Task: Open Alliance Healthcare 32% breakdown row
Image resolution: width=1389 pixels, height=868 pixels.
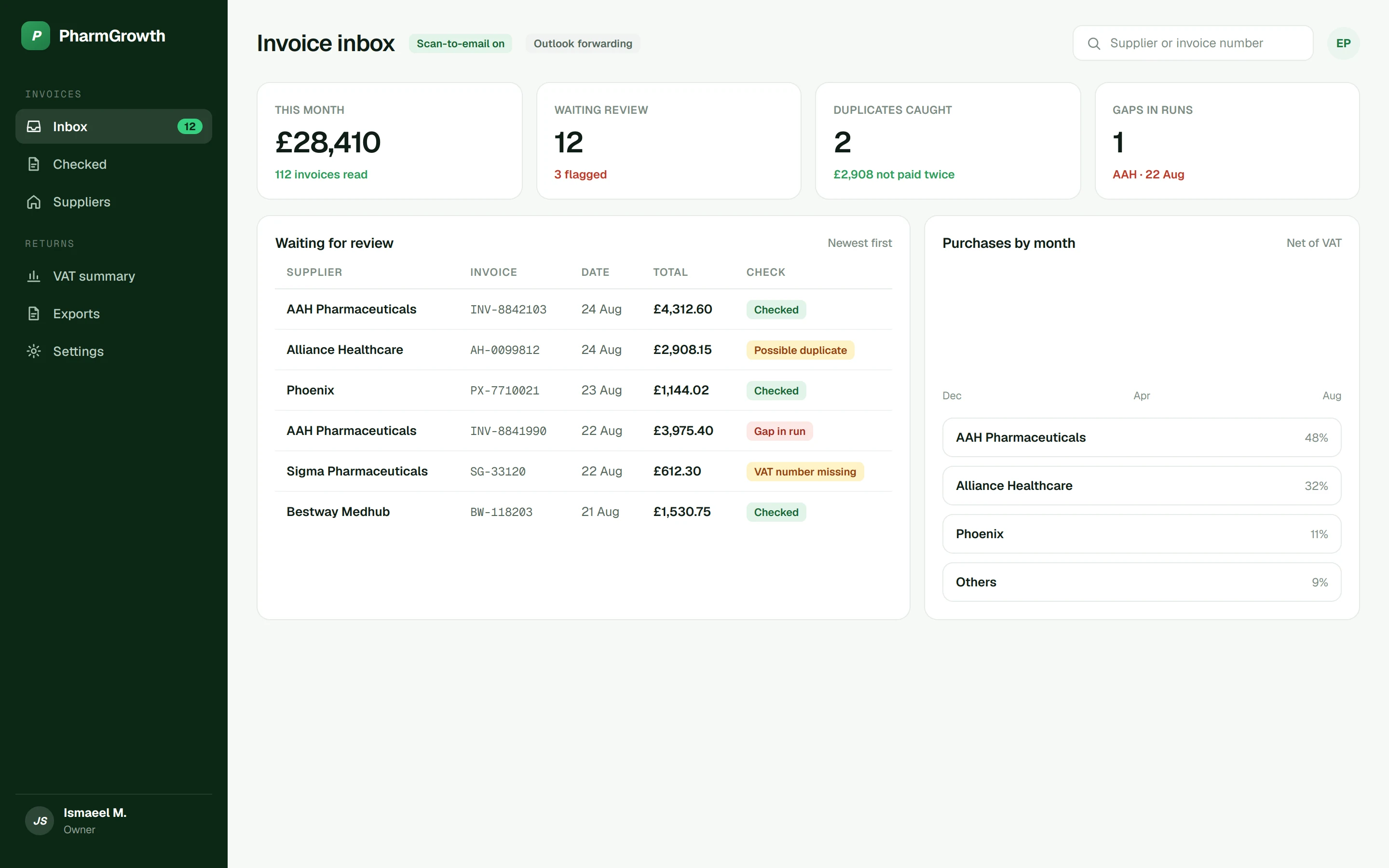Action: 1142,486
